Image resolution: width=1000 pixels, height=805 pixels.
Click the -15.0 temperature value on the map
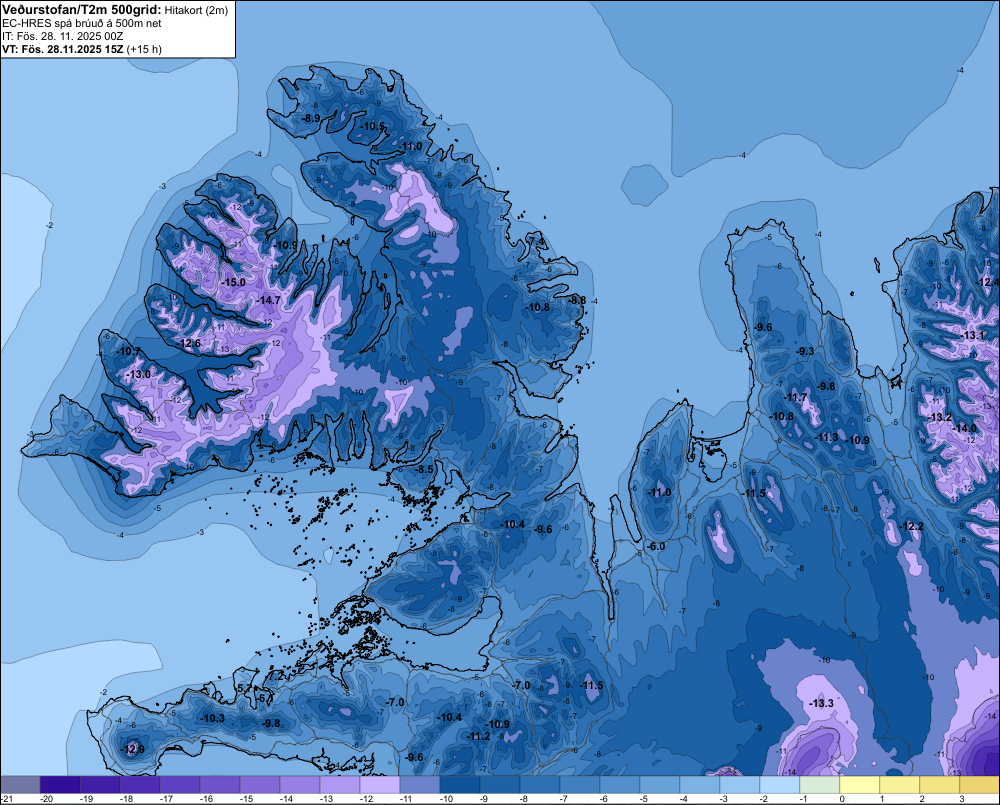233,282
